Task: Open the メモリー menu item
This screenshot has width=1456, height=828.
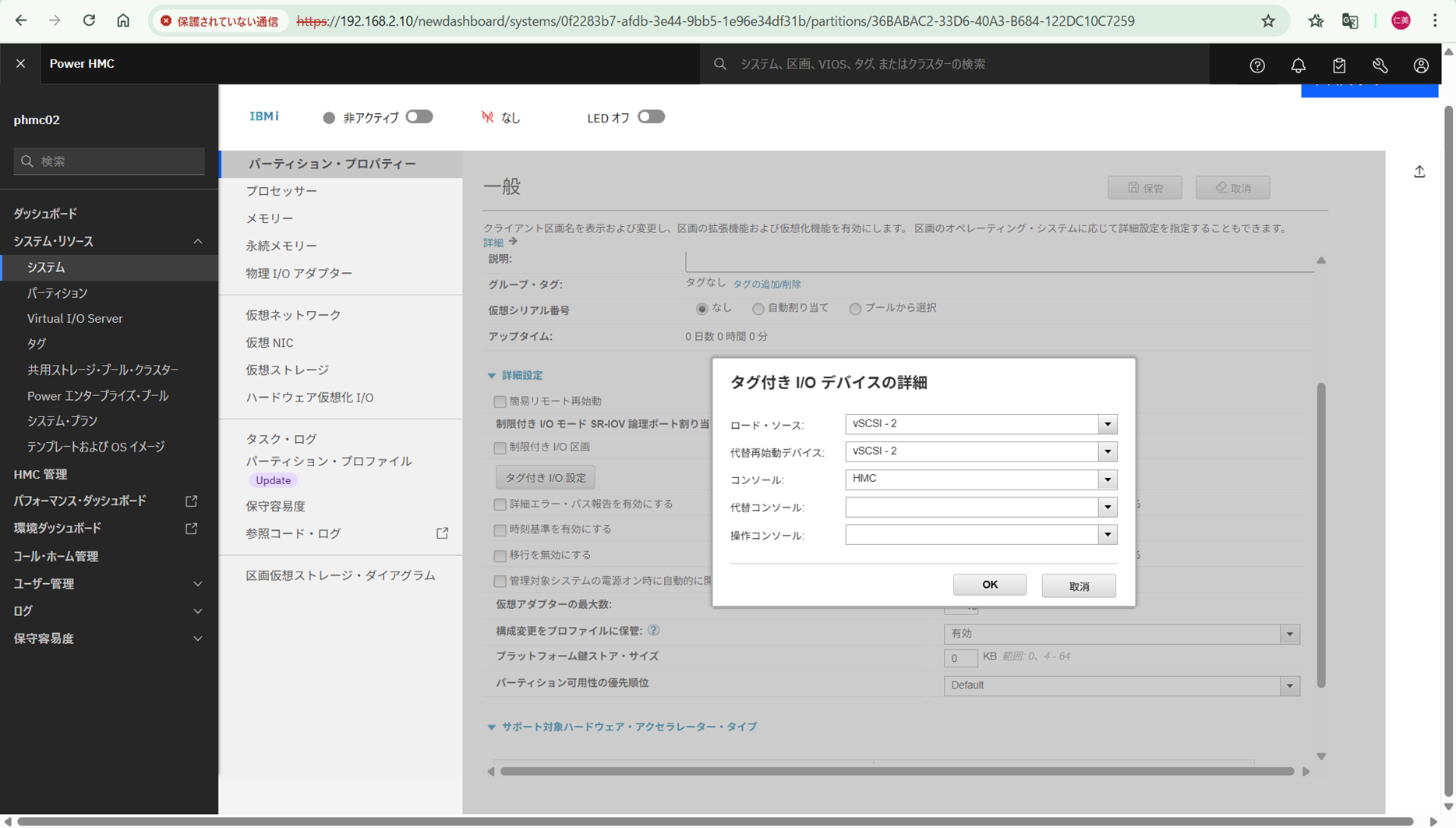Action: click(x=270, y=218)
